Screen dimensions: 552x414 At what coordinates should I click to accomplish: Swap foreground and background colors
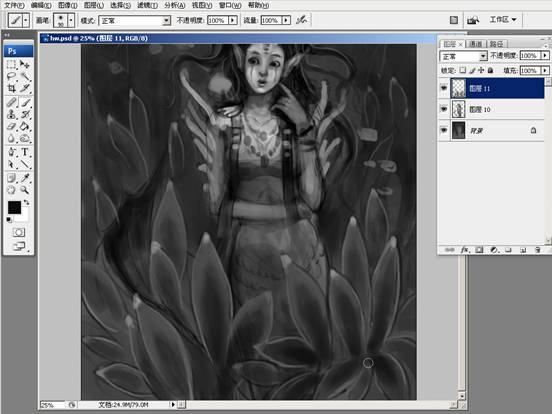(26, 202)
